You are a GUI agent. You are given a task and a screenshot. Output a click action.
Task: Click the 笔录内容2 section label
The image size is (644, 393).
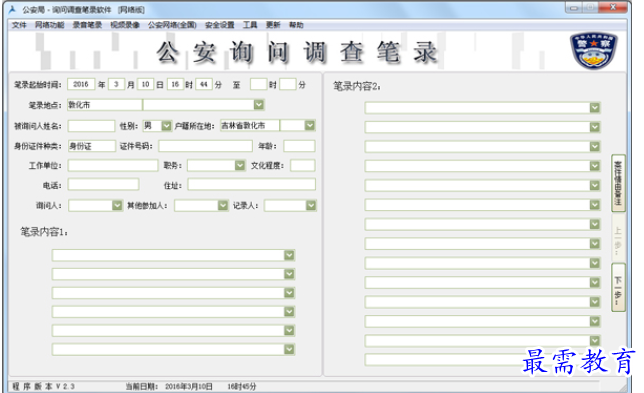click(x=357, y=86)
